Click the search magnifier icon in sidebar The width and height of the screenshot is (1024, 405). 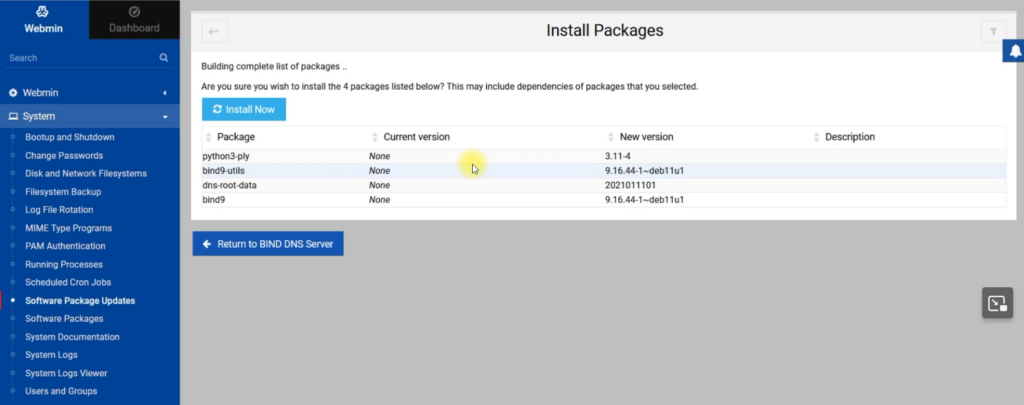tap(164, 59)
